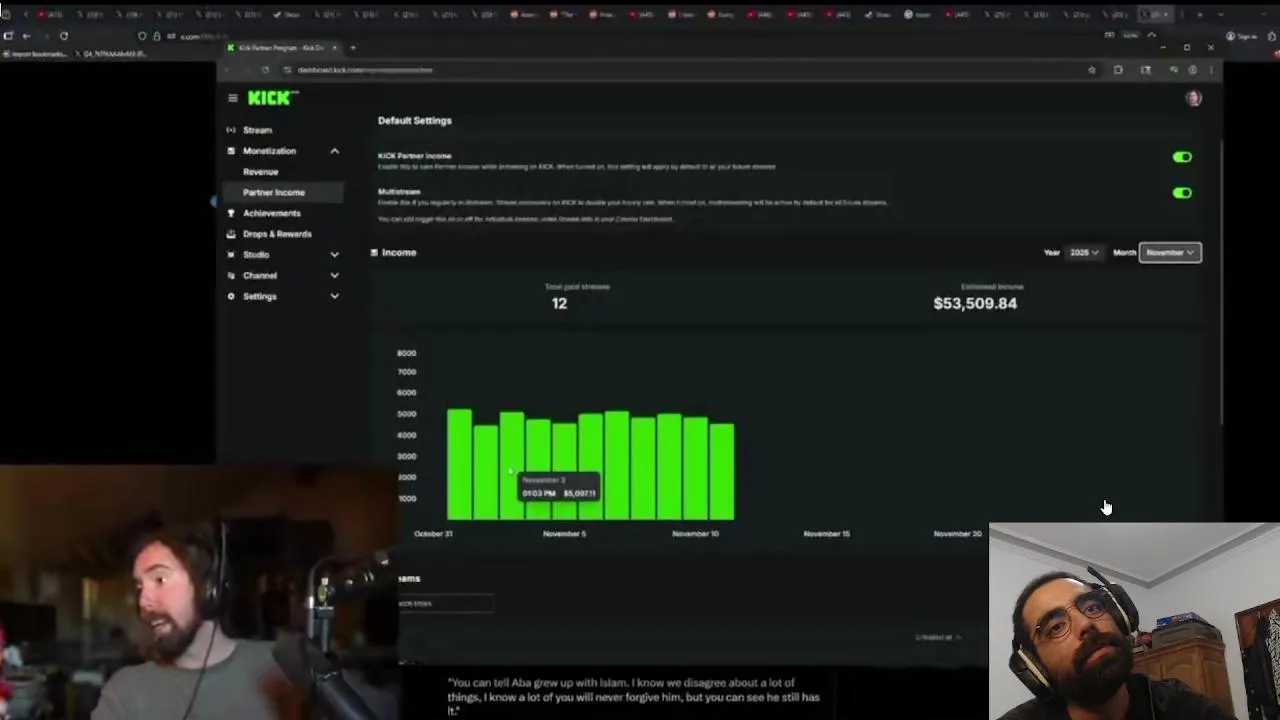This screenshot has height=720, width=1280.
Task: Select Partner Income in sidebar
Action: [x=283, y=192]
